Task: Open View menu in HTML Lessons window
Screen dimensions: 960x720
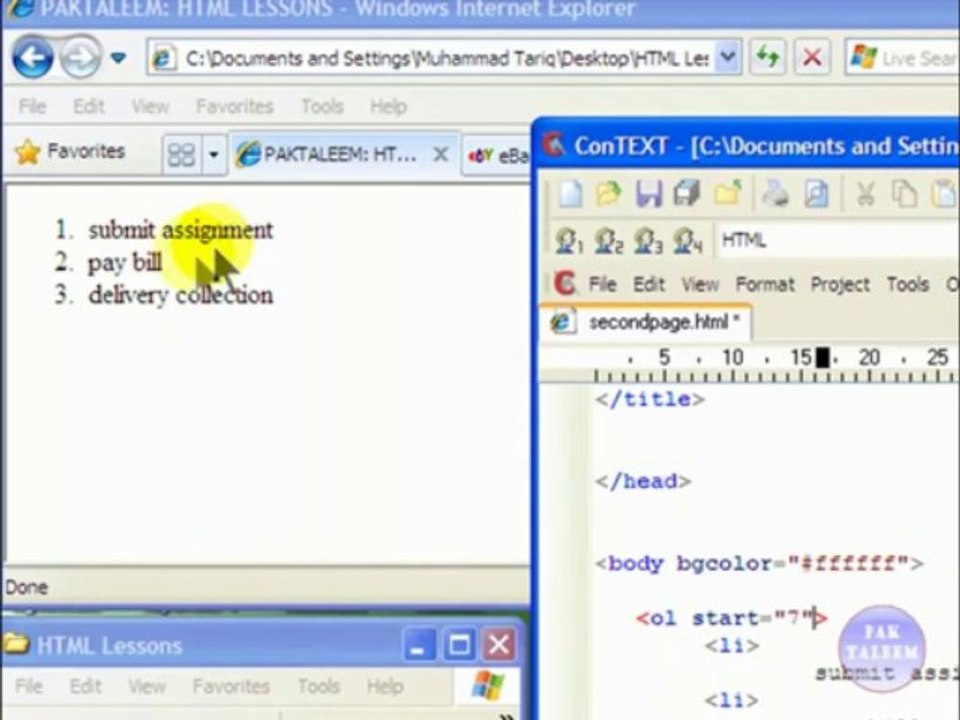Action: 147,686
